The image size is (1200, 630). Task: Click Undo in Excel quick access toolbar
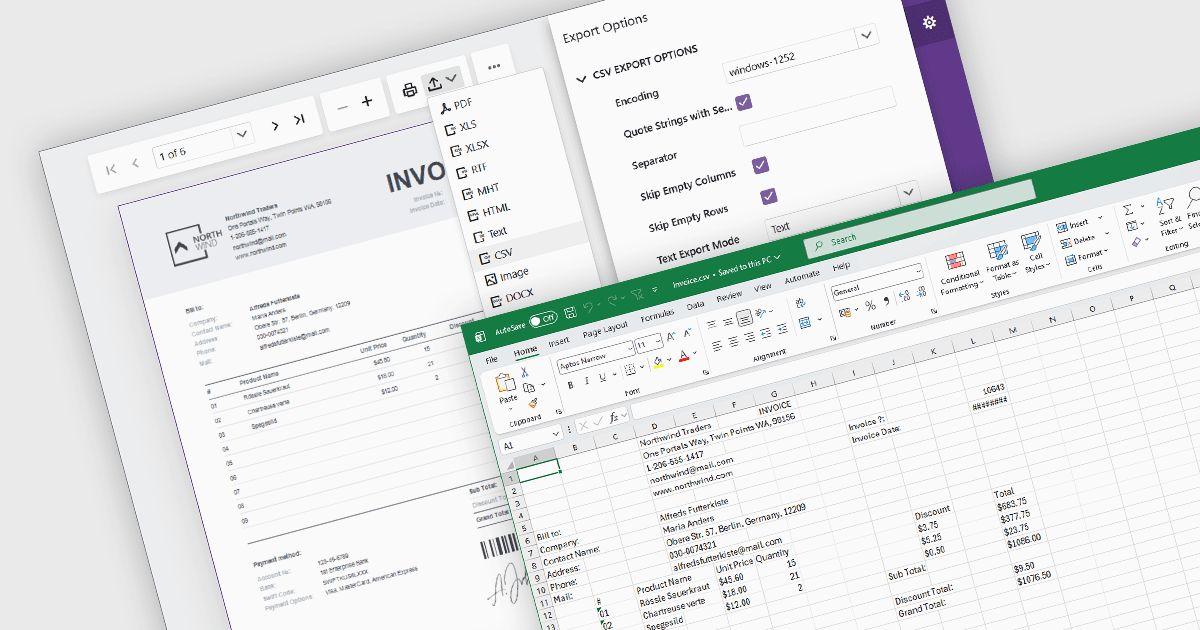coord(589,308)
